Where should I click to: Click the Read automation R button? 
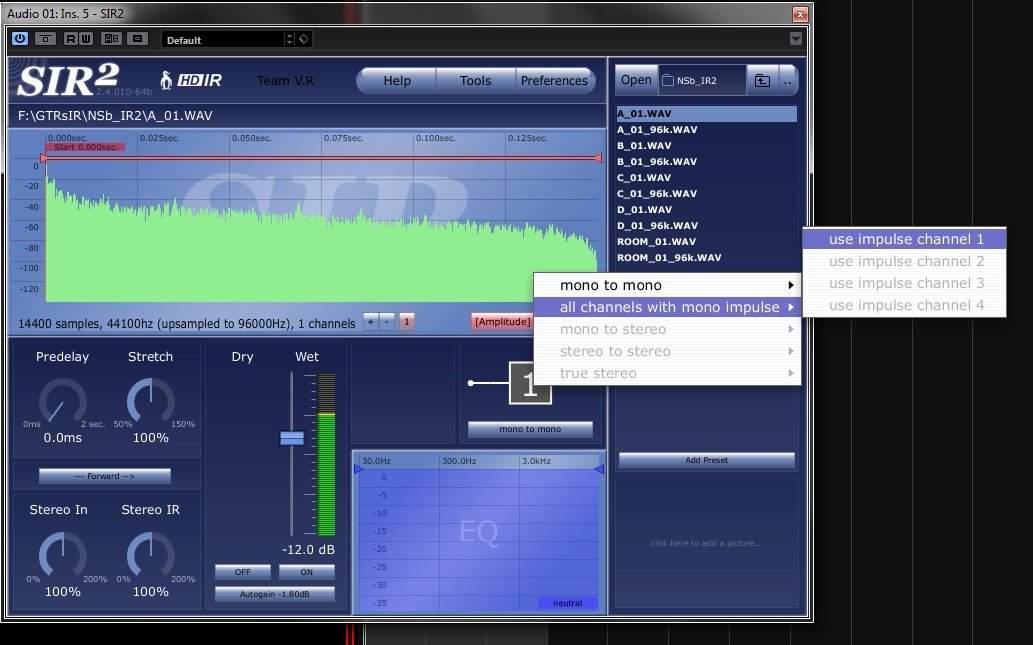[x=71, y=39]
